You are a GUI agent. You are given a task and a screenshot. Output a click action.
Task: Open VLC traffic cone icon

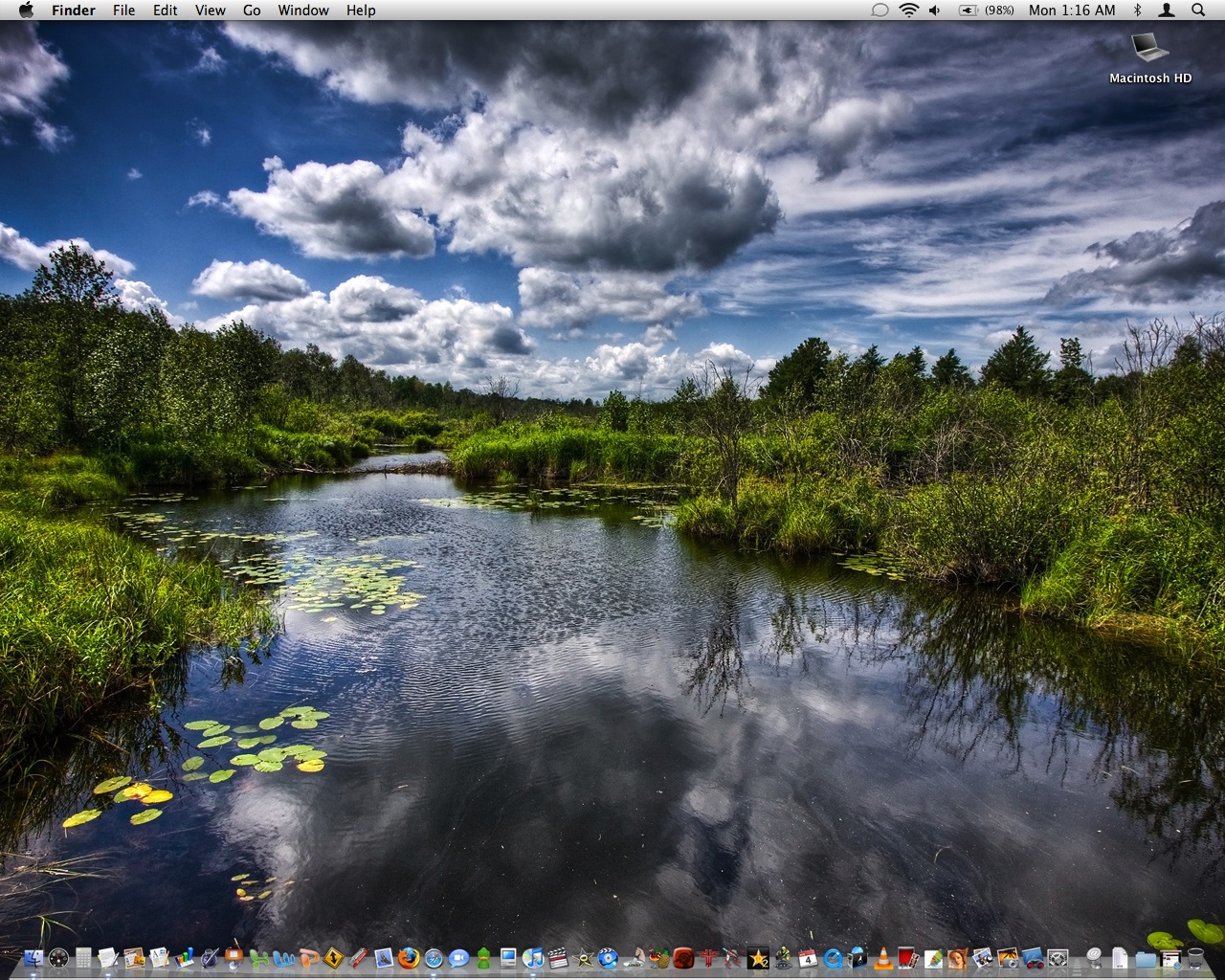[882, 957]
